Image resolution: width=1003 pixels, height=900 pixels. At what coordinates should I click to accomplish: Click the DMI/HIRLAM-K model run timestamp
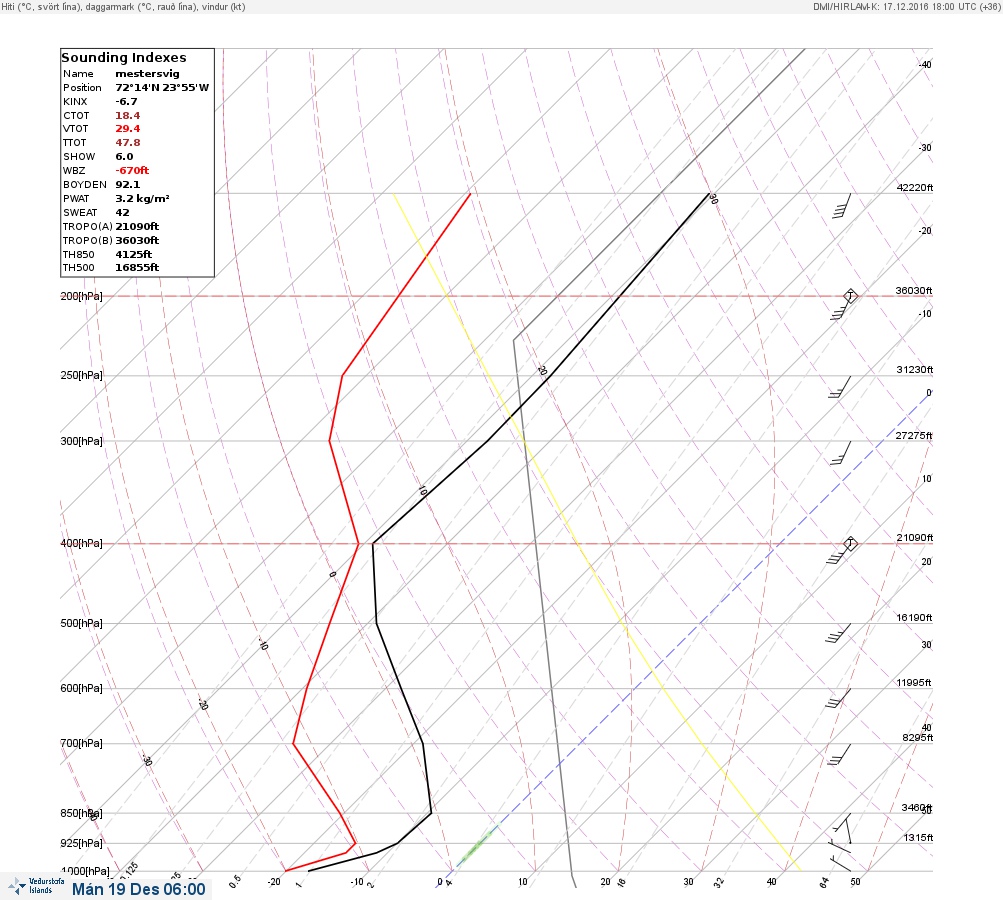click(x=906, y=7)
